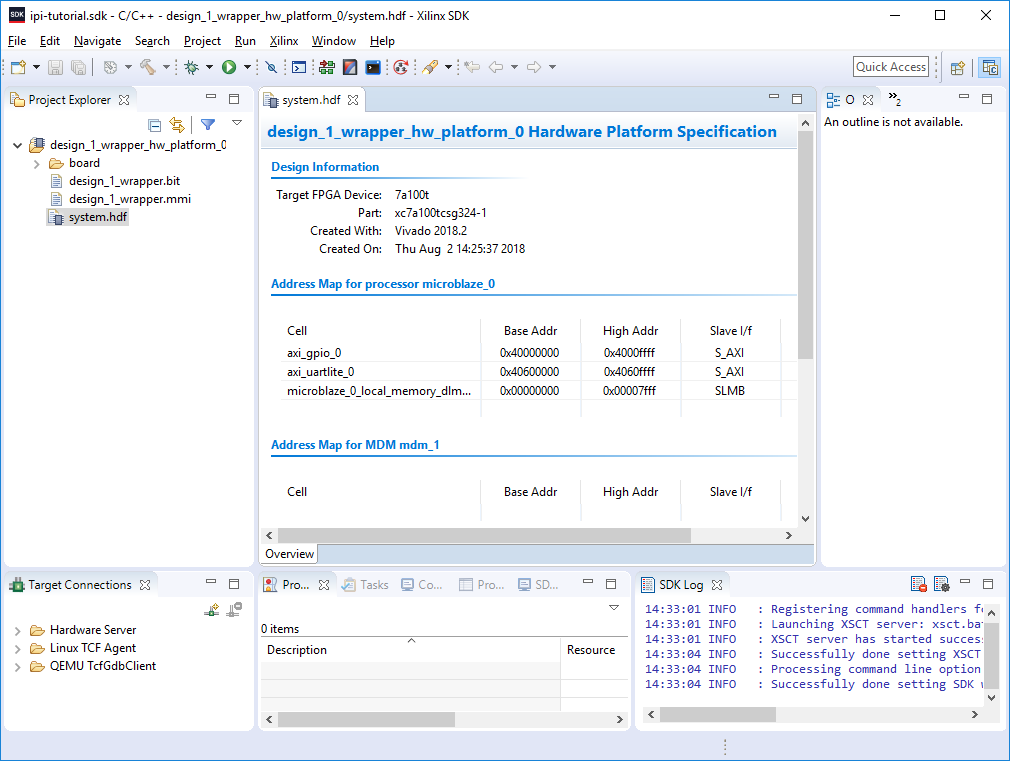Click the Skip All Breakpoints icon

point(271,67)
